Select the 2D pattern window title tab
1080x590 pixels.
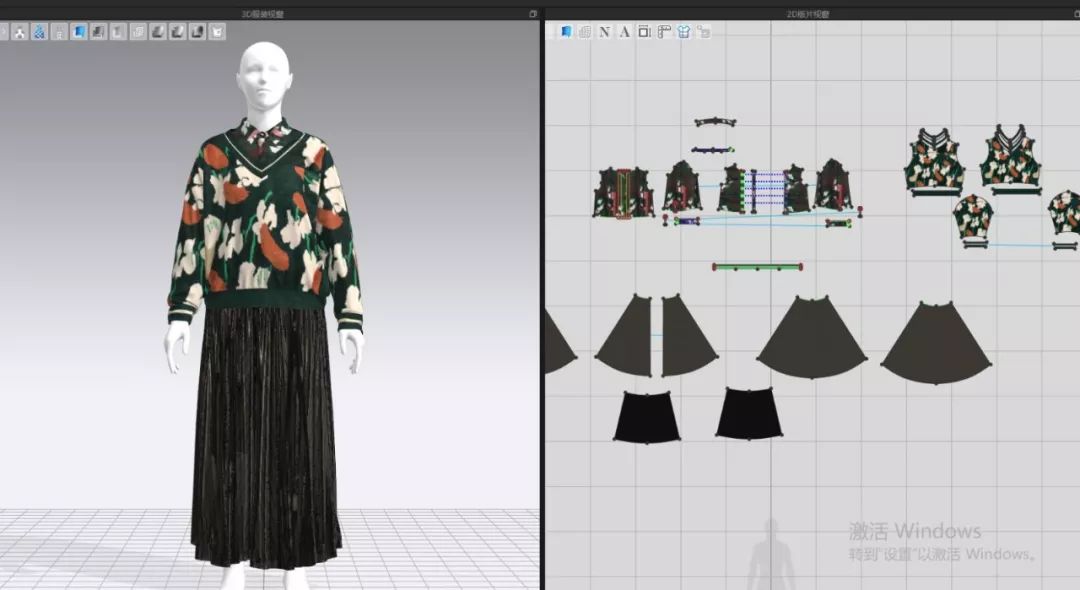click(808, 14)
